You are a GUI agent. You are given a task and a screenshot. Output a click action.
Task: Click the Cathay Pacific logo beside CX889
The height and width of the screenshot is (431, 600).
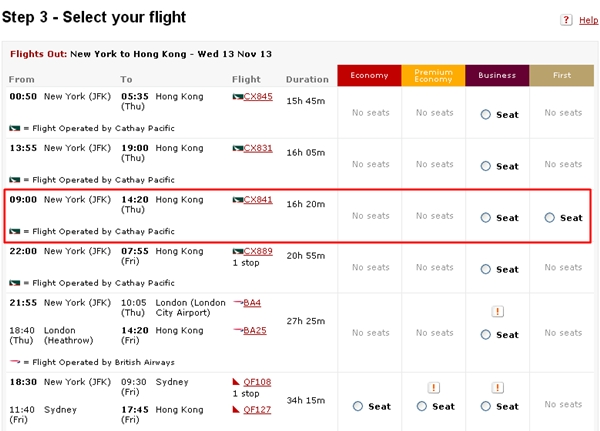238,251
